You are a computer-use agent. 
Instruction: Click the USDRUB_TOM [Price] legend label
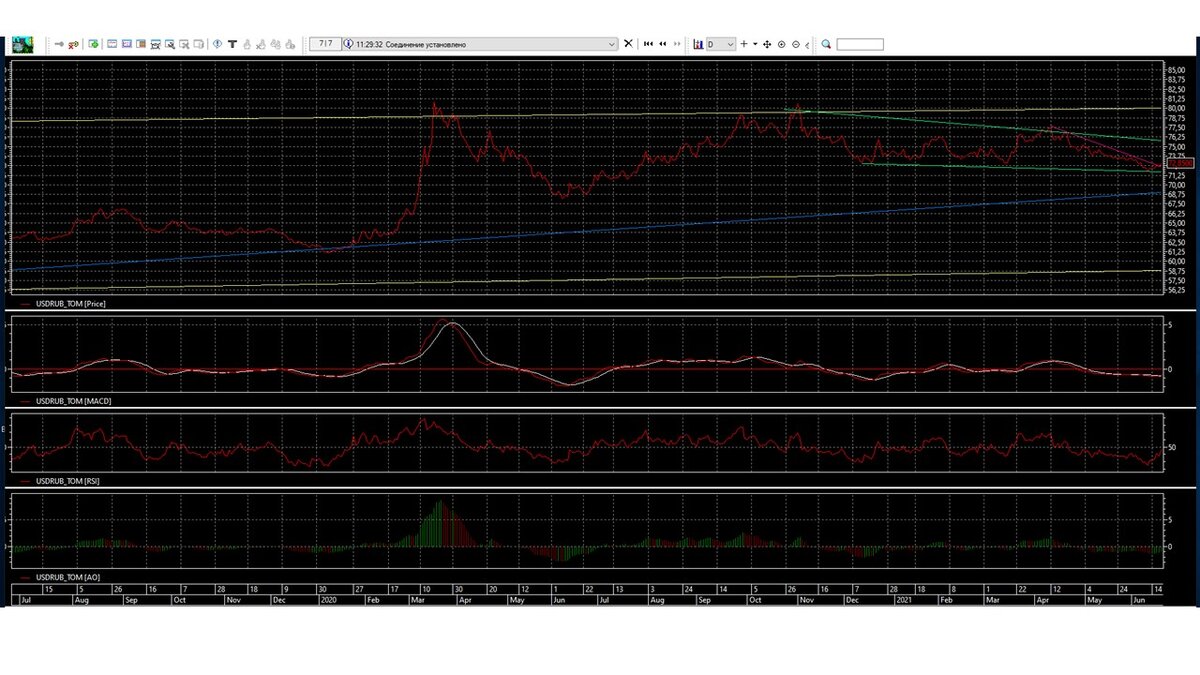pos(71,302)
